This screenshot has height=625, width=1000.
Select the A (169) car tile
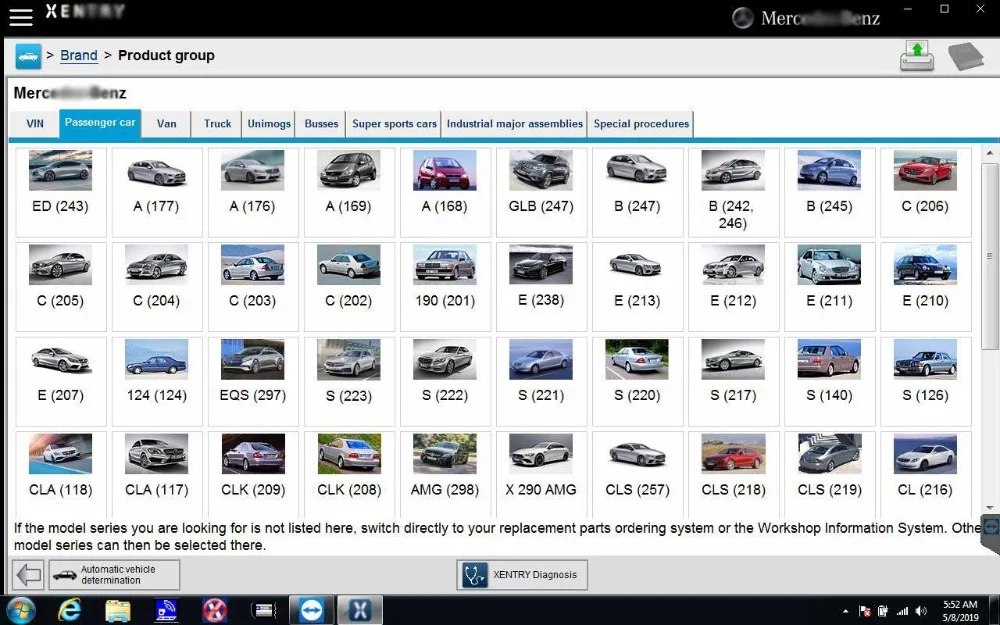pos(349,192)
